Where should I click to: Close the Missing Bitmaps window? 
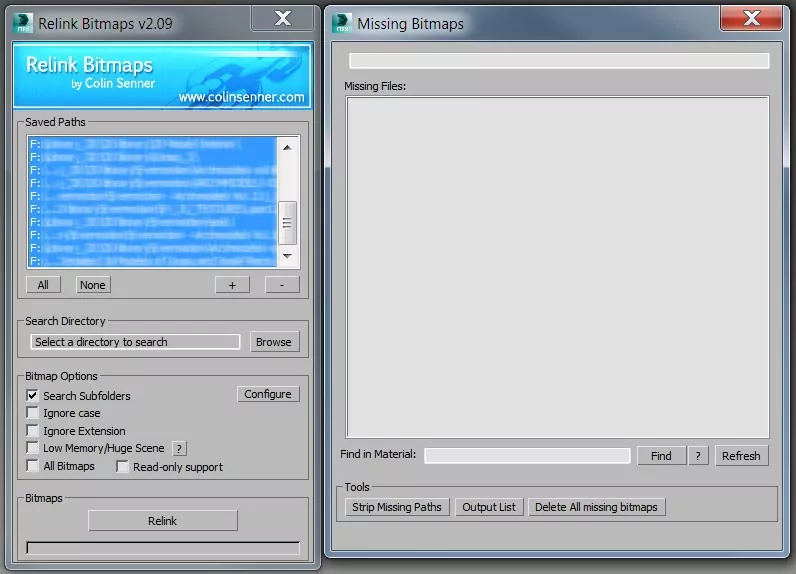coord(749,18)
